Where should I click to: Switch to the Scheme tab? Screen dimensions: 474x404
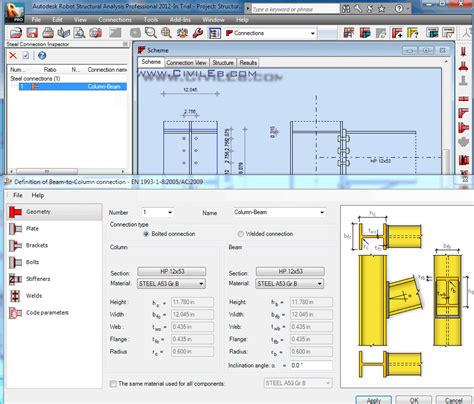point(151,62)
